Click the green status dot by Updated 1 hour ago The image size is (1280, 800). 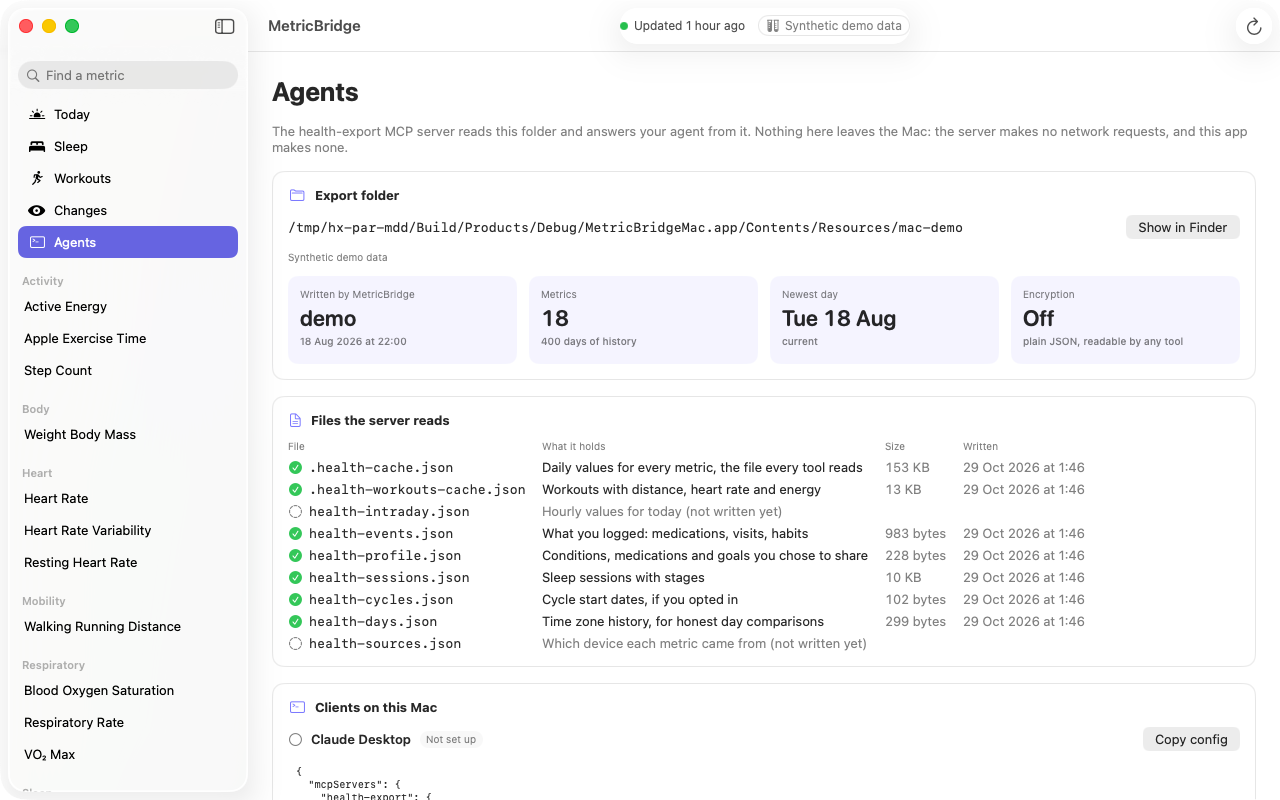(624, 26)
